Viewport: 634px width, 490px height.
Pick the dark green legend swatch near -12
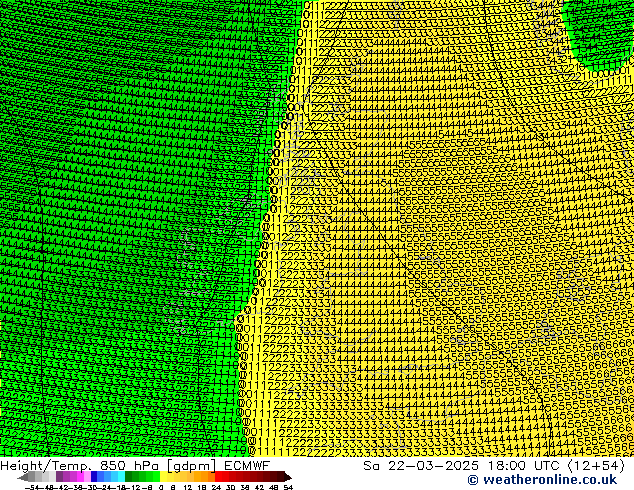[x=129, y=476]
